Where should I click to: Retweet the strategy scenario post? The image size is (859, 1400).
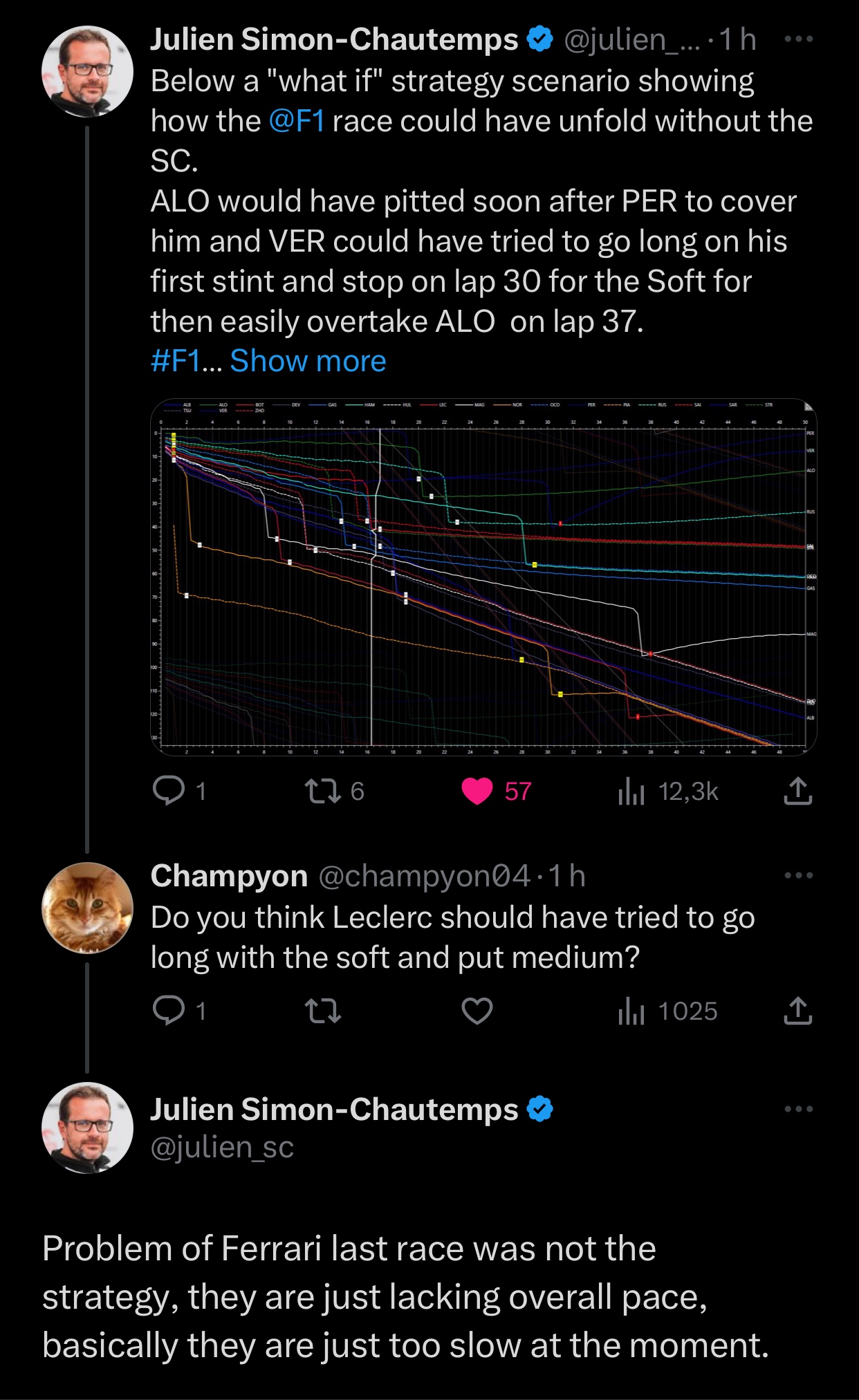pos(324,791)
